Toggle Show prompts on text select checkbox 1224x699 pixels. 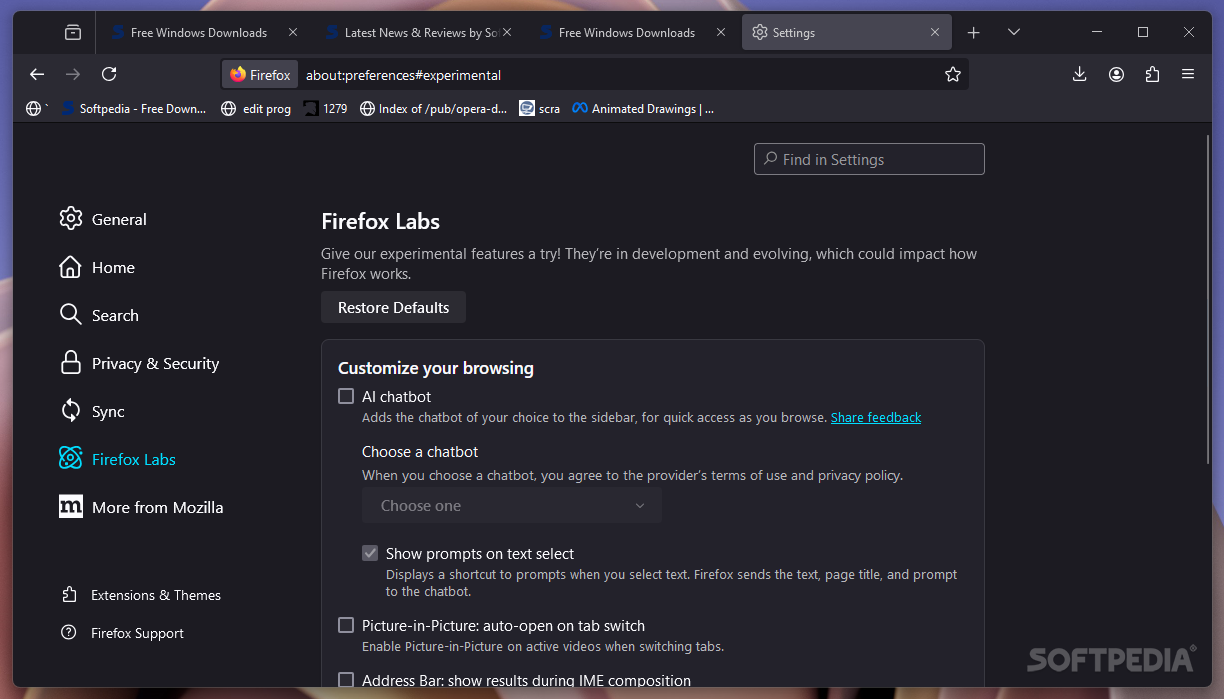[x=370, y=553]
